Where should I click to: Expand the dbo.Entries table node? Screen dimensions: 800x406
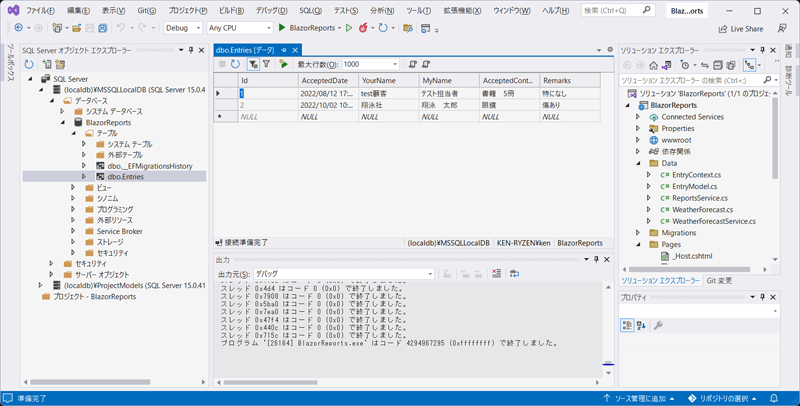pos(84,176)
